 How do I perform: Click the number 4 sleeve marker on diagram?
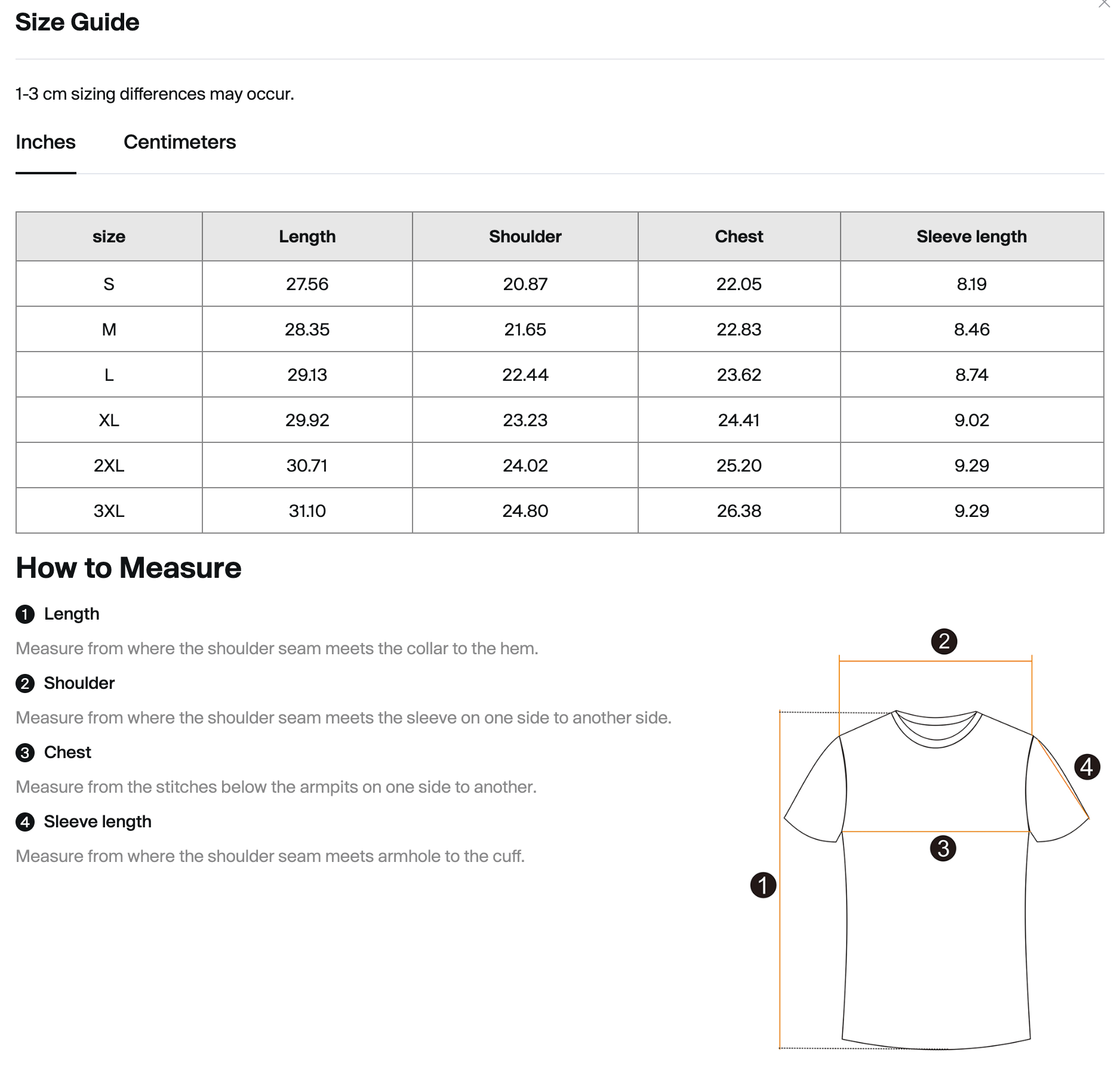(x=1087, y=766)
